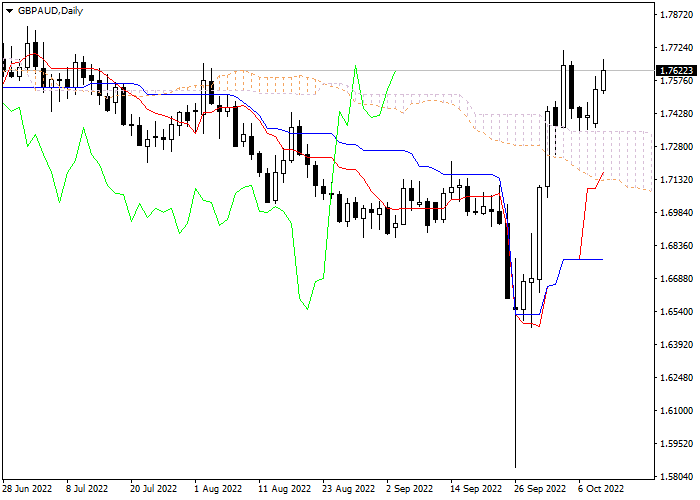Click the bottom tip of the long wick
This screenshot has width=700, height=500.
pos(515,466)
